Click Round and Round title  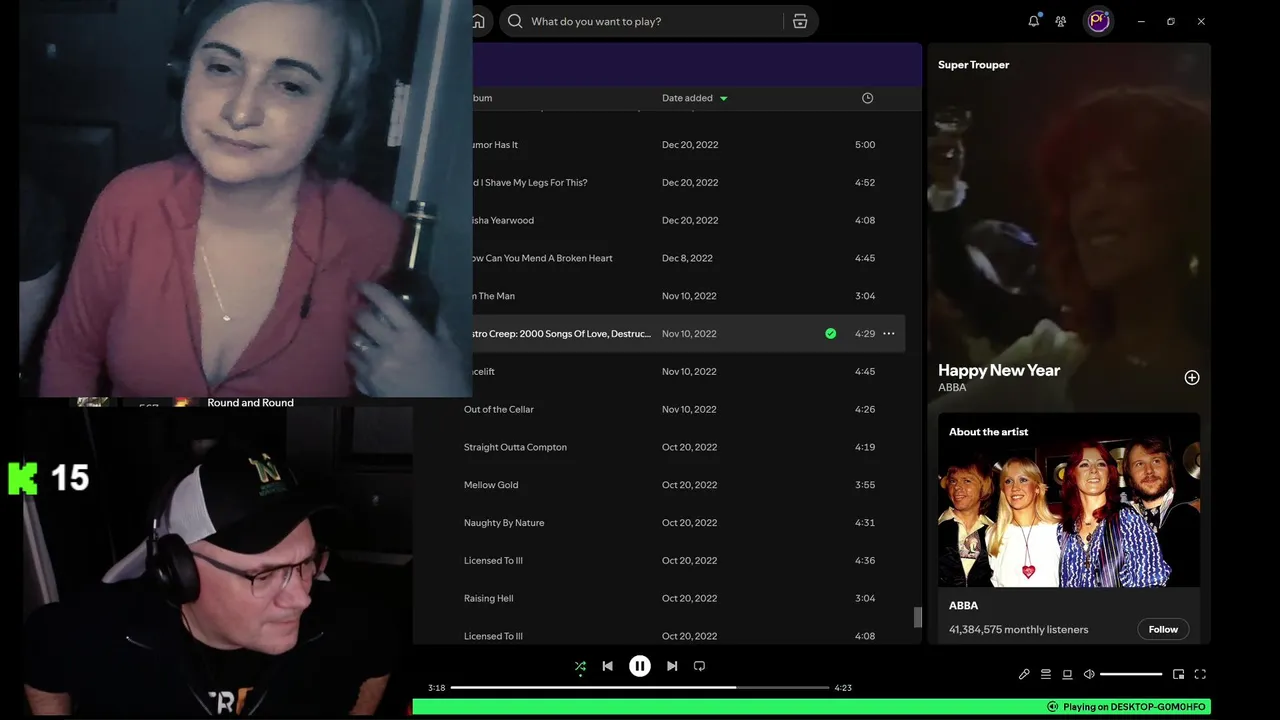250,403
